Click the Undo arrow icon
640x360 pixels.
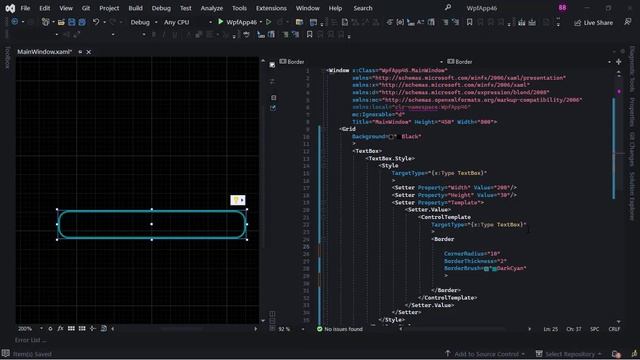click(96, 22)
